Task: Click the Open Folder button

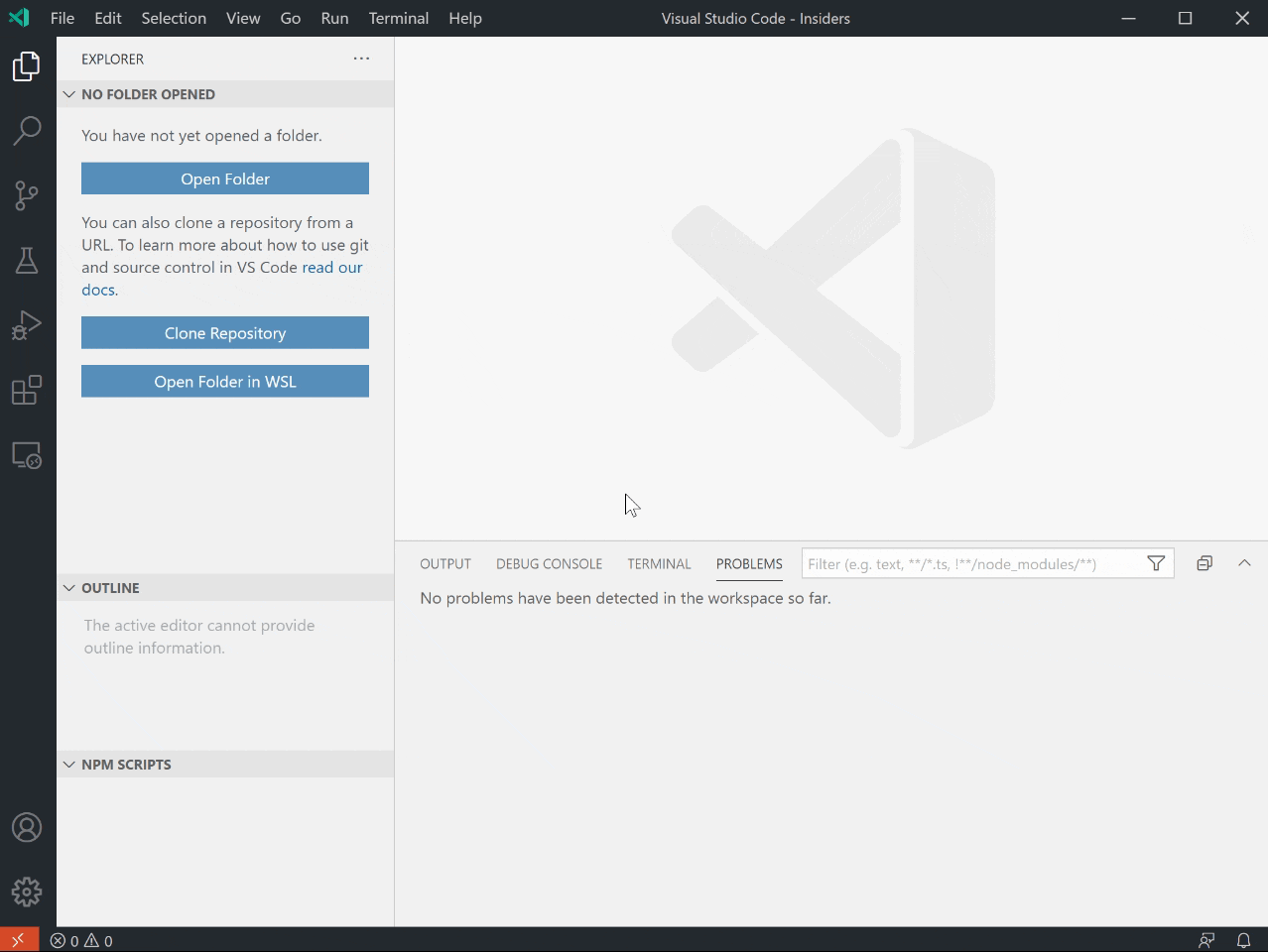Action: point(224,178)
